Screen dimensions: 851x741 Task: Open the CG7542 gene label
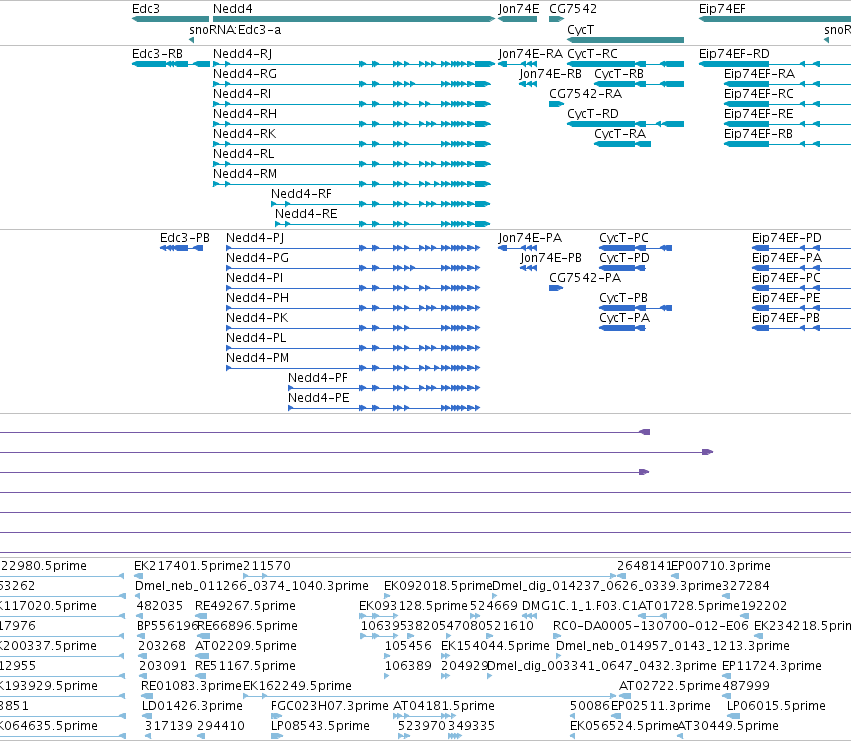click(x=573, y=9)
